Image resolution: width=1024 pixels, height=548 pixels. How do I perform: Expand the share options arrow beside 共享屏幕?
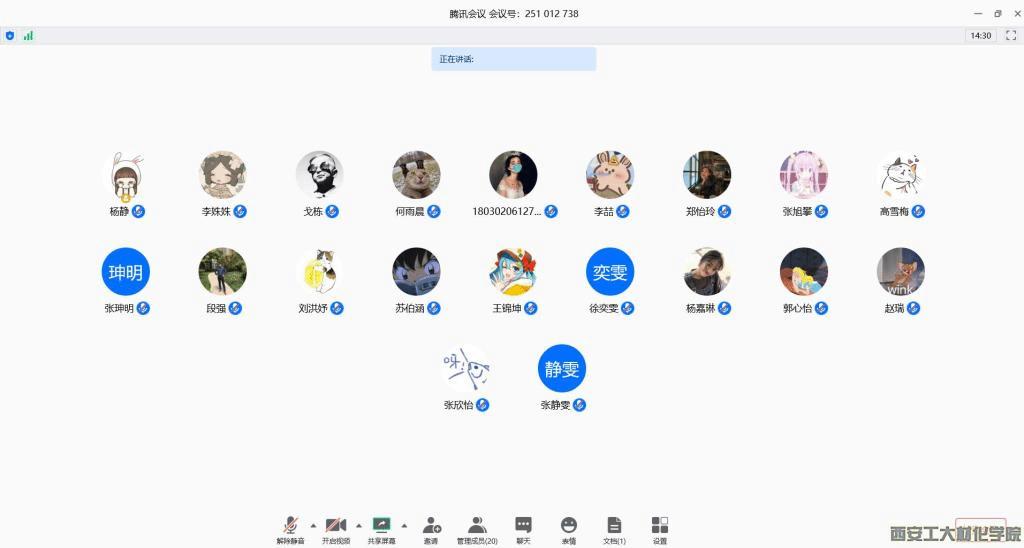404,524
